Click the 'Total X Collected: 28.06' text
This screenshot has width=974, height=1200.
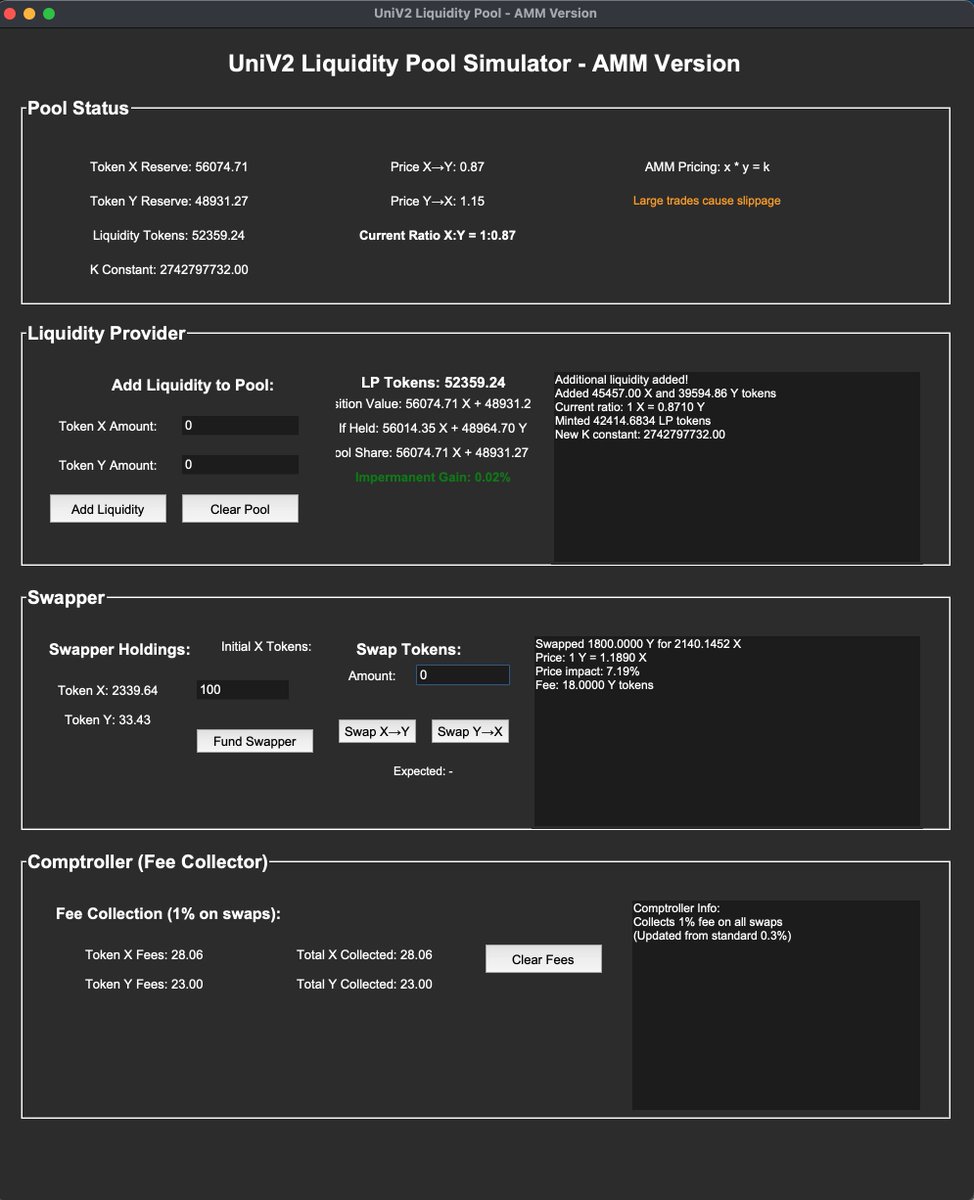click(365, 955)
